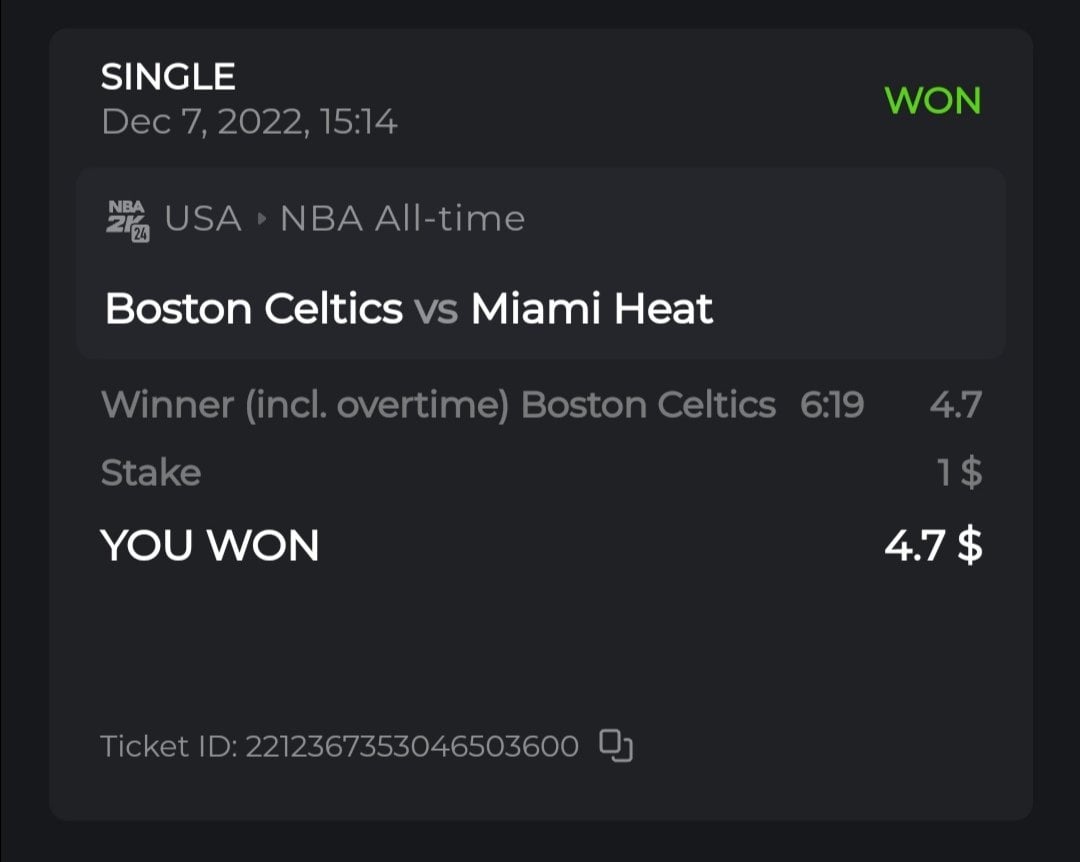This screenshot has width=1080, height=862.
Task: Click the Winner (incl. overtime) market text
Action: click(x=305, y=405)
